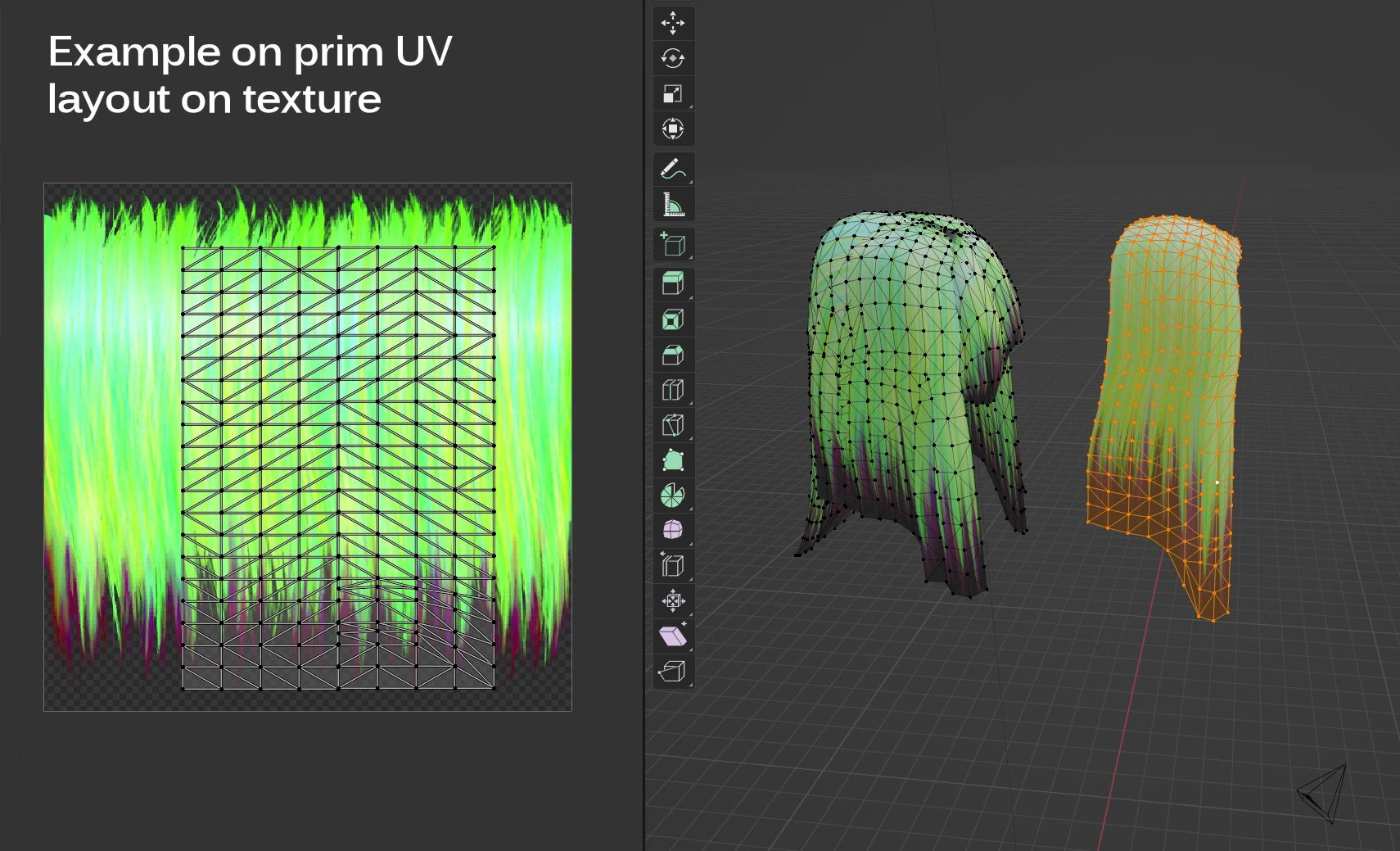Activate the combined Transform tool
This screenshot has height=851, width=1400.
click(x=673, y=129)
